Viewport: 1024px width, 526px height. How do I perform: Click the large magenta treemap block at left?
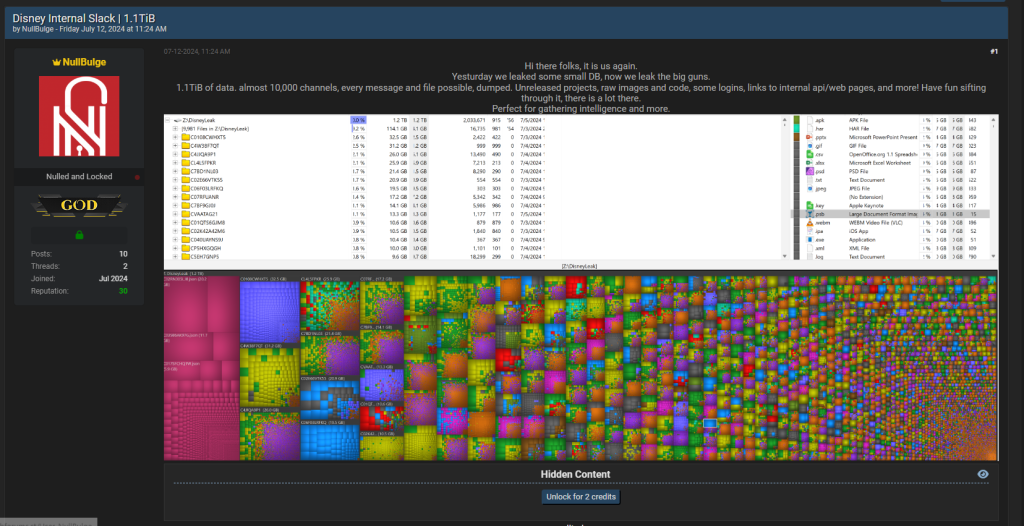(x=200, y=370)
